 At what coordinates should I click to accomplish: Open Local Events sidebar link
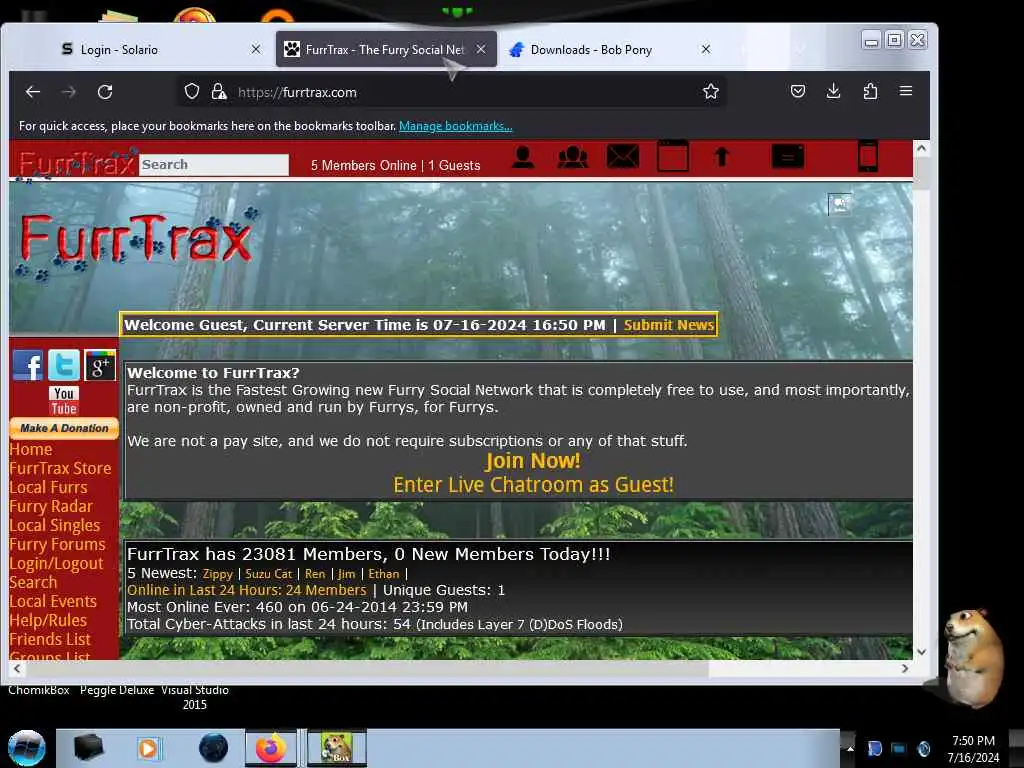pos(53,601)
